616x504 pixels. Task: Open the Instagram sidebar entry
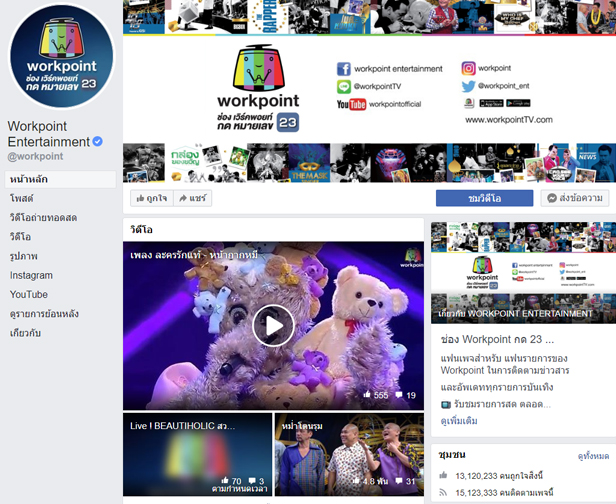pyautogui.click(x=31, y=275)
